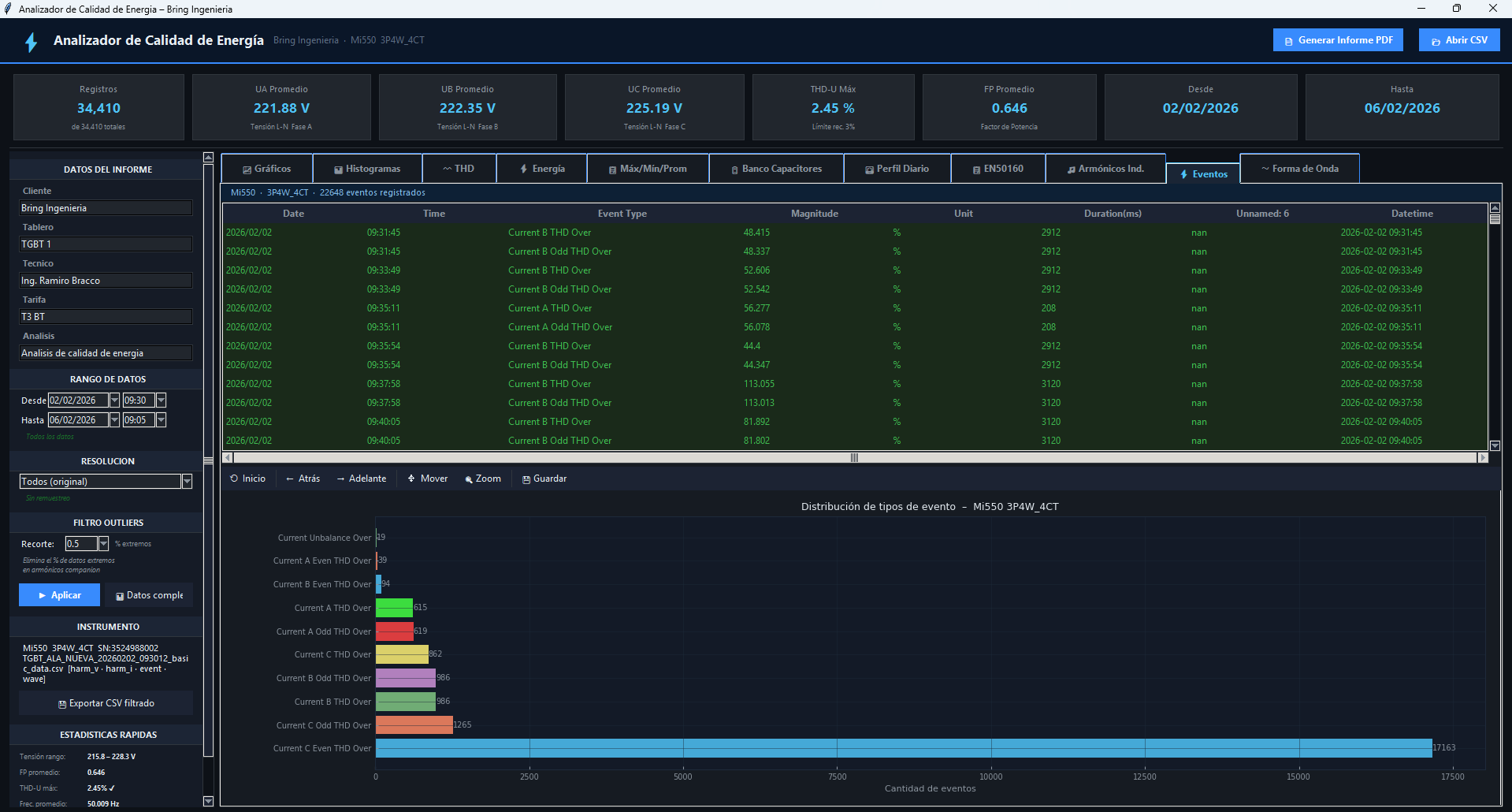Activate the Mover pan tool
This screenshot has height=812, width=1512.
[x=427, y=479]
